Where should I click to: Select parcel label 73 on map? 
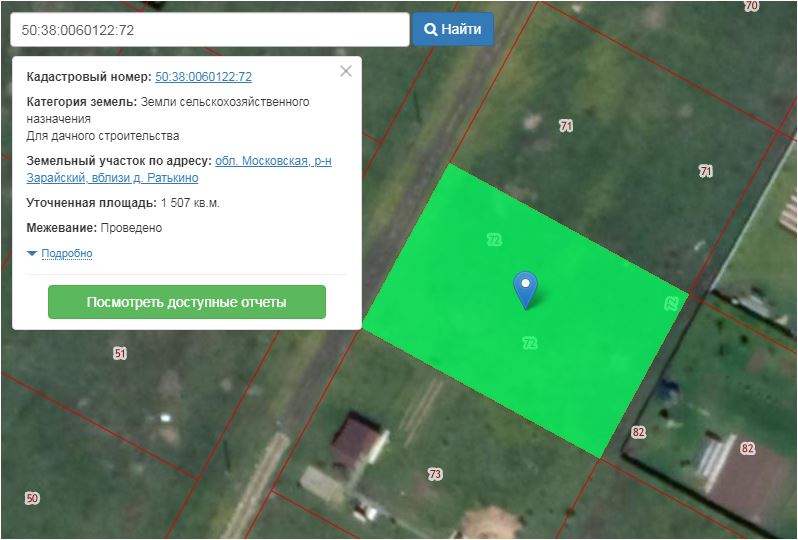pos(435,474)
